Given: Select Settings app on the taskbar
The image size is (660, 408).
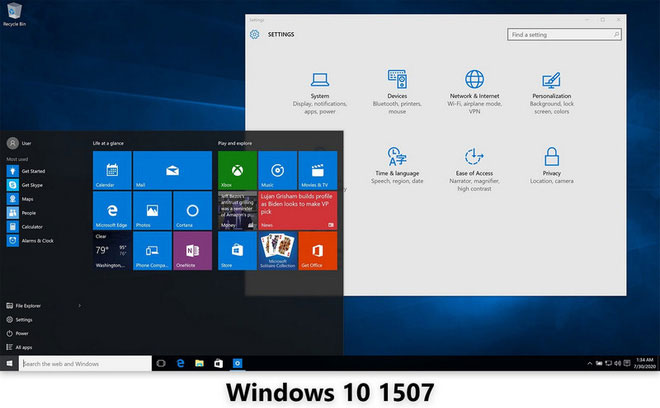Looking at the screenshot, I should [237, 363].
